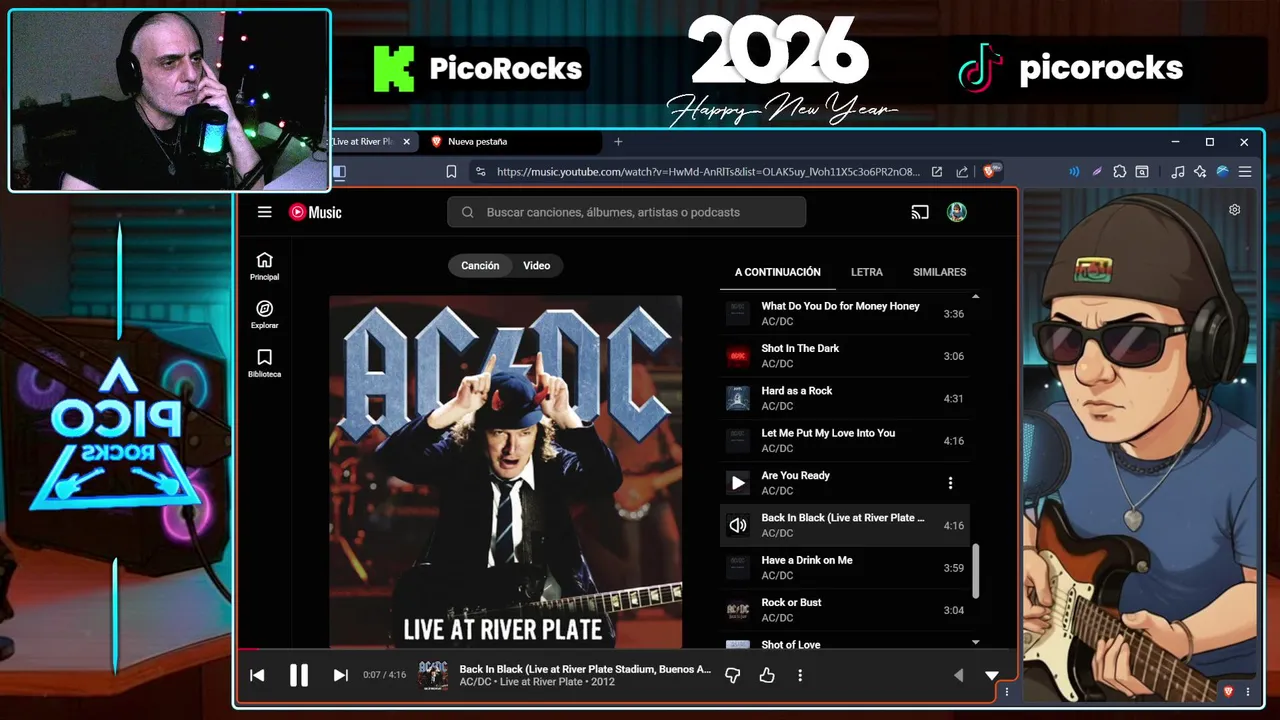Click the search songs input field

pyautogui.click(x=627, y=212)
